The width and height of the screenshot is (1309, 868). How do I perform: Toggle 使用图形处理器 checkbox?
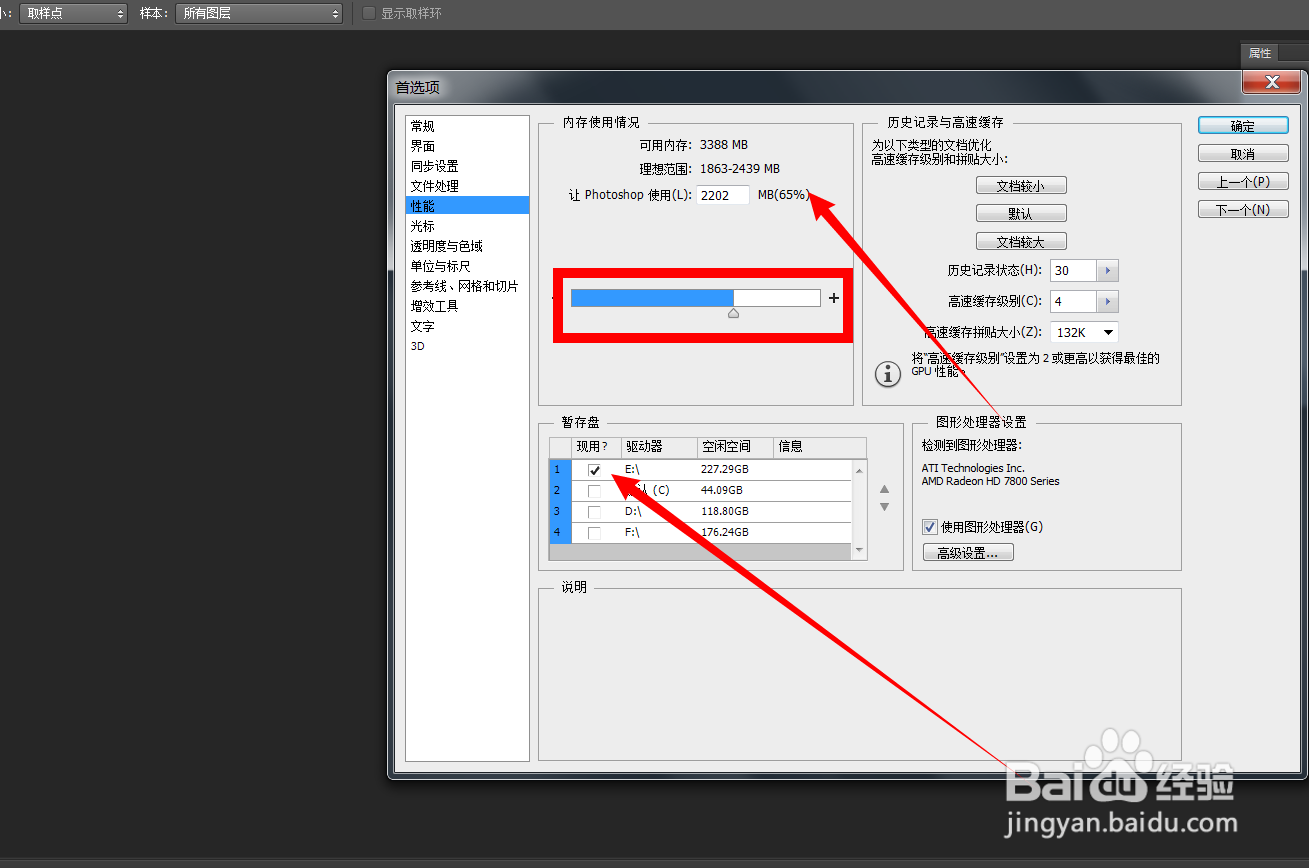930,527
